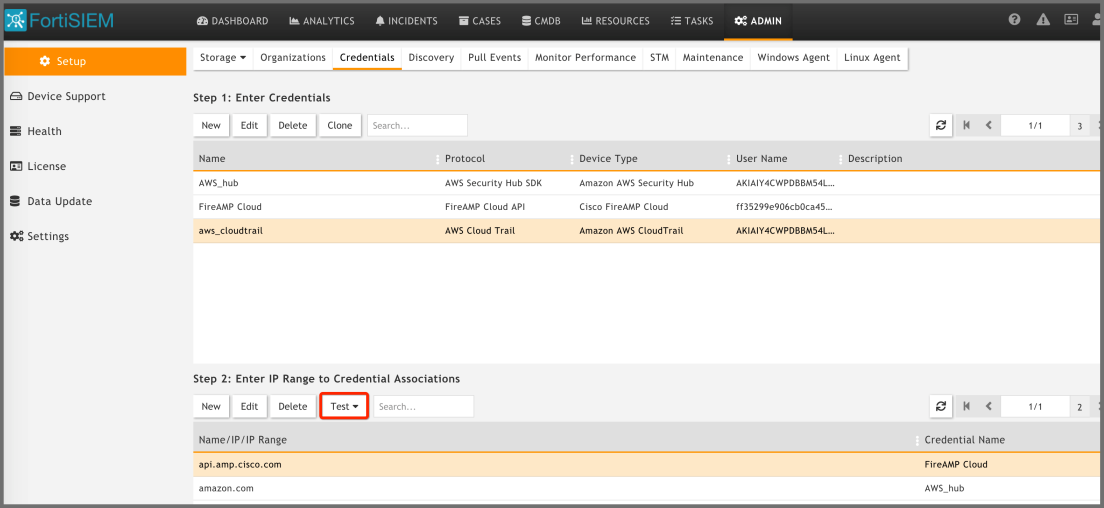Image resolution: width=1104 pixels, height=508 pixels.
Task: Click the credentials search field
Action: tap(417, 125)
